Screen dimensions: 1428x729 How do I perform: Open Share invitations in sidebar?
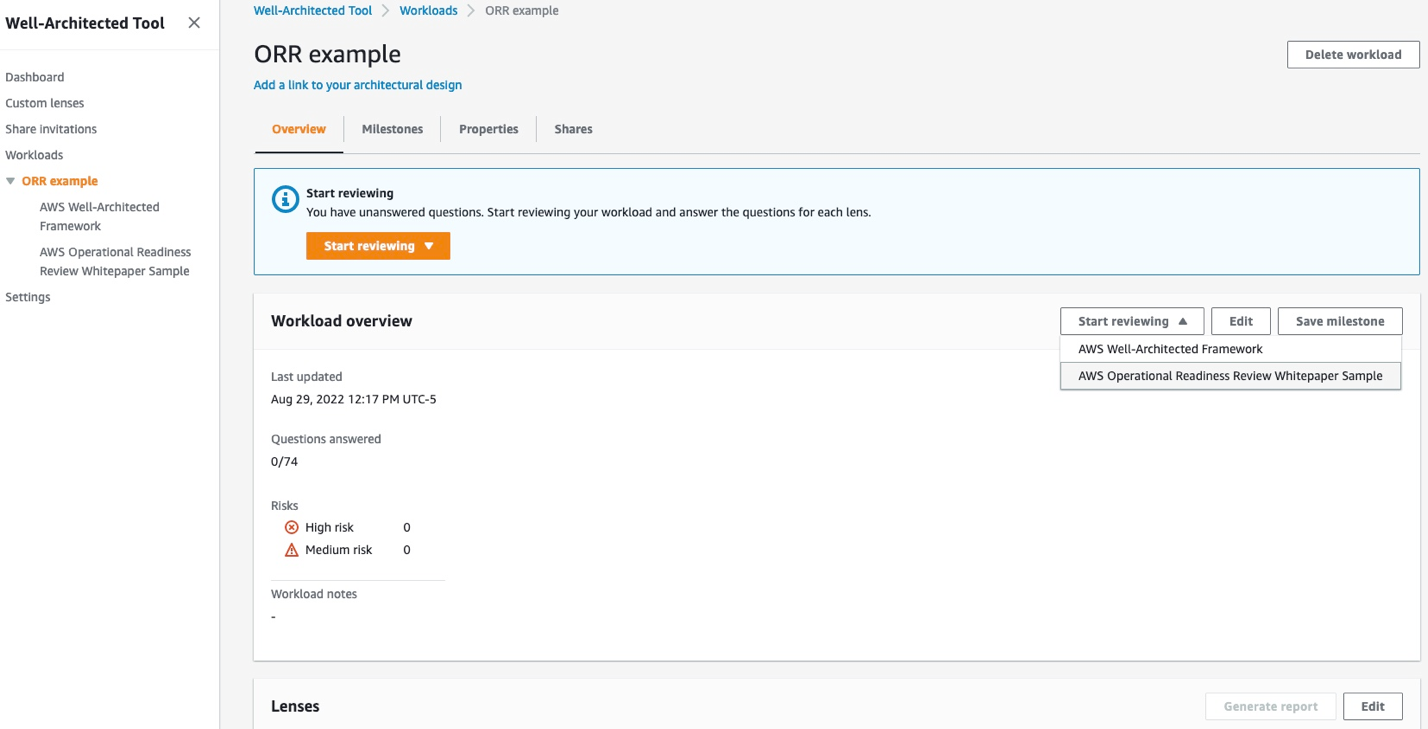[51, 129]
